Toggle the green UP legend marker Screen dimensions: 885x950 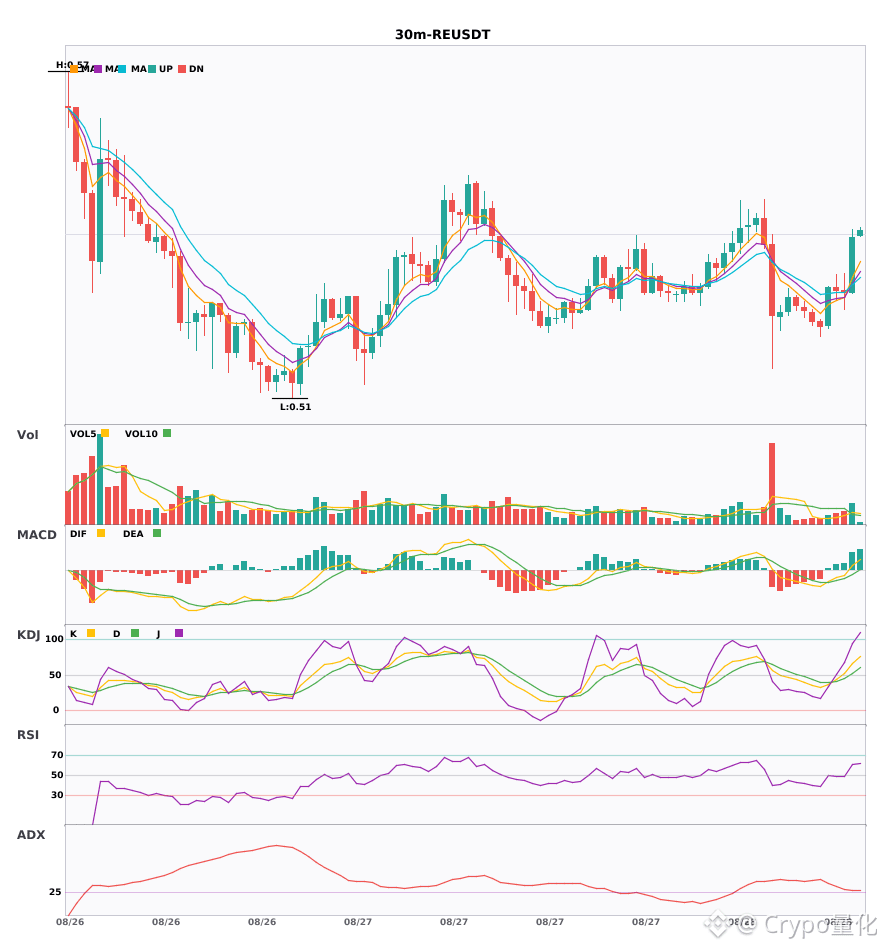point(152,69)
